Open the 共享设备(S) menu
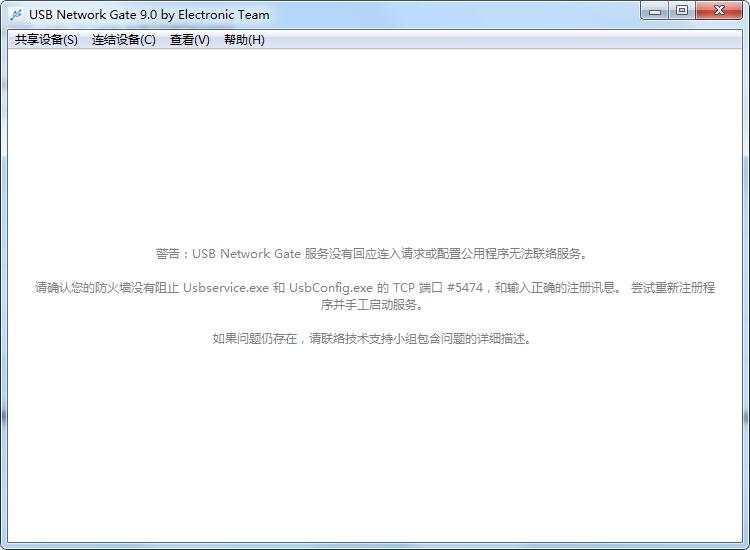750x550 pixels. [x=46, y=40]
